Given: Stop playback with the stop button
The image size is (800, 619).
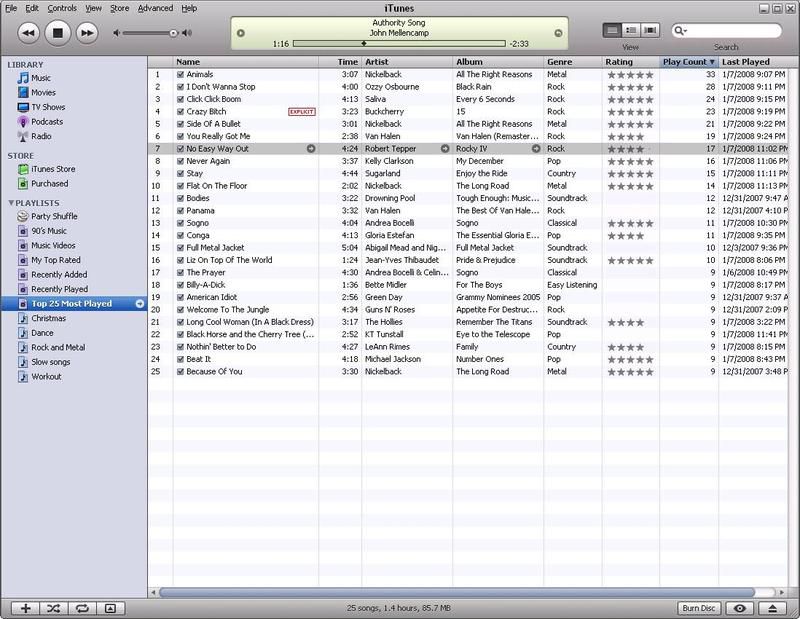Looking at the screenshot, I should (x=58, y=33).
